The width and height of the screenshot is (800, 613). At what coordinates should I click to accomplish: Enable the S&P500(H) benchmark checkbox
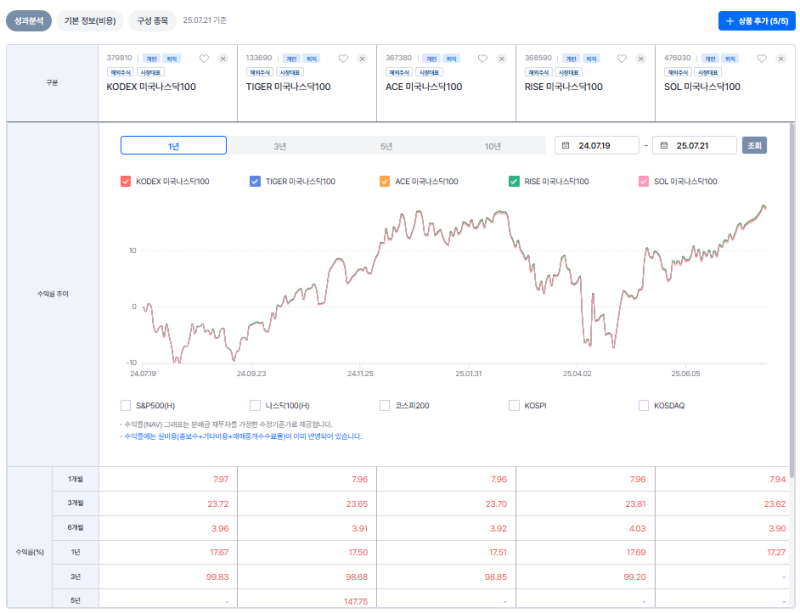pyautogui.click(x=125, y=405)
